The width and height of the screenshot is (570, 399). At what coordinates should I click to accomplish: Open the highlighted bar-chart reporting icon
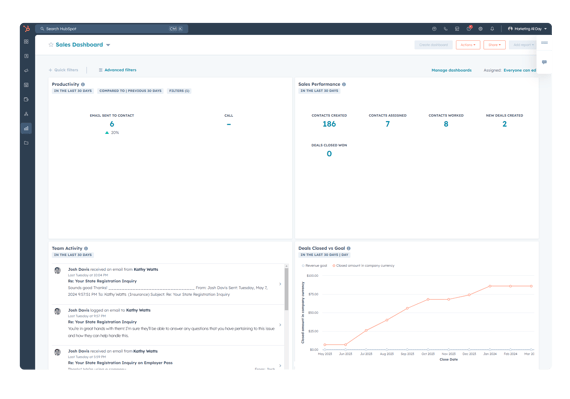coord(26,128)
